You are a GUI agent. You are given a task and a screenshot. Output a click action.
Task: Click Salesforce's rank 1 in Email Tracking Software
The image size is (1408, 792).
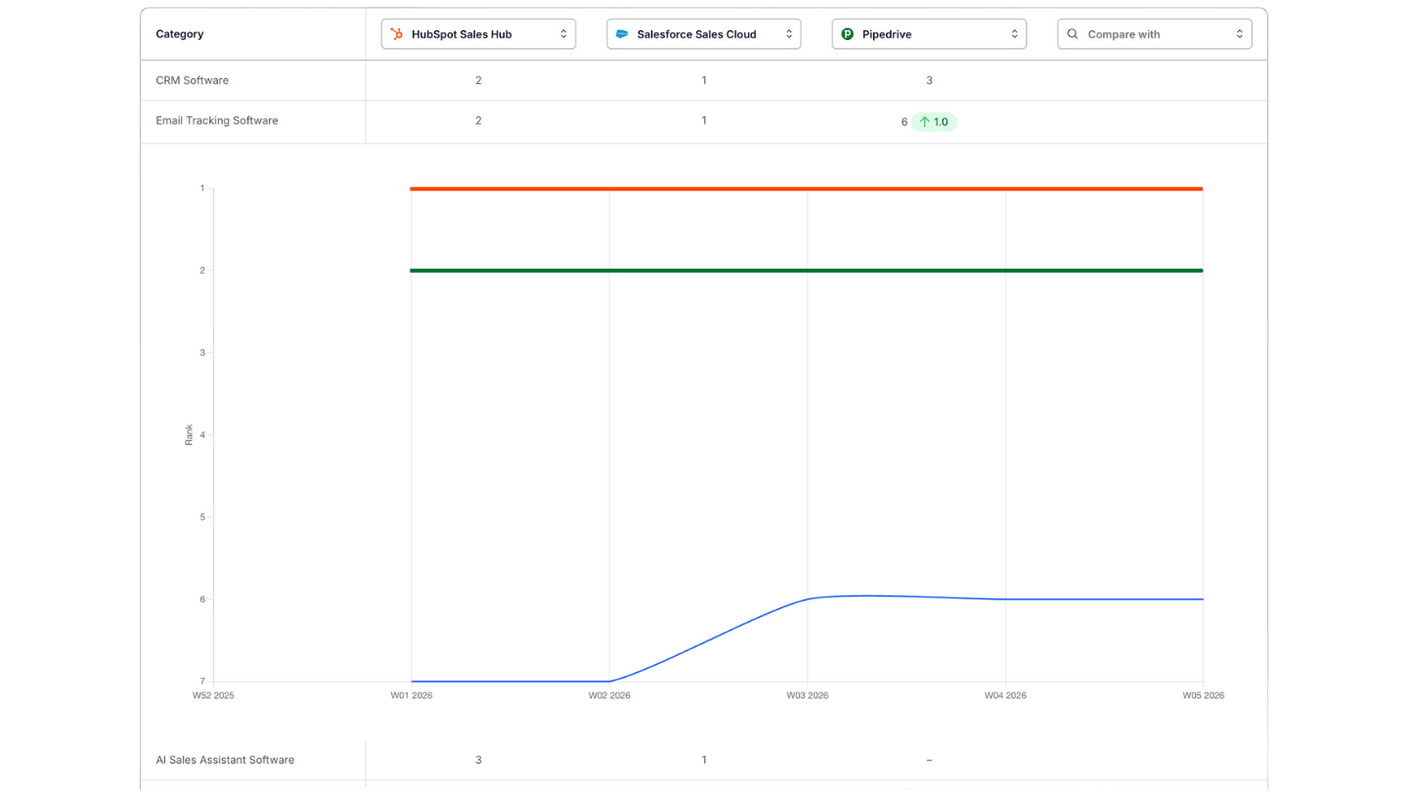(704, 120)
